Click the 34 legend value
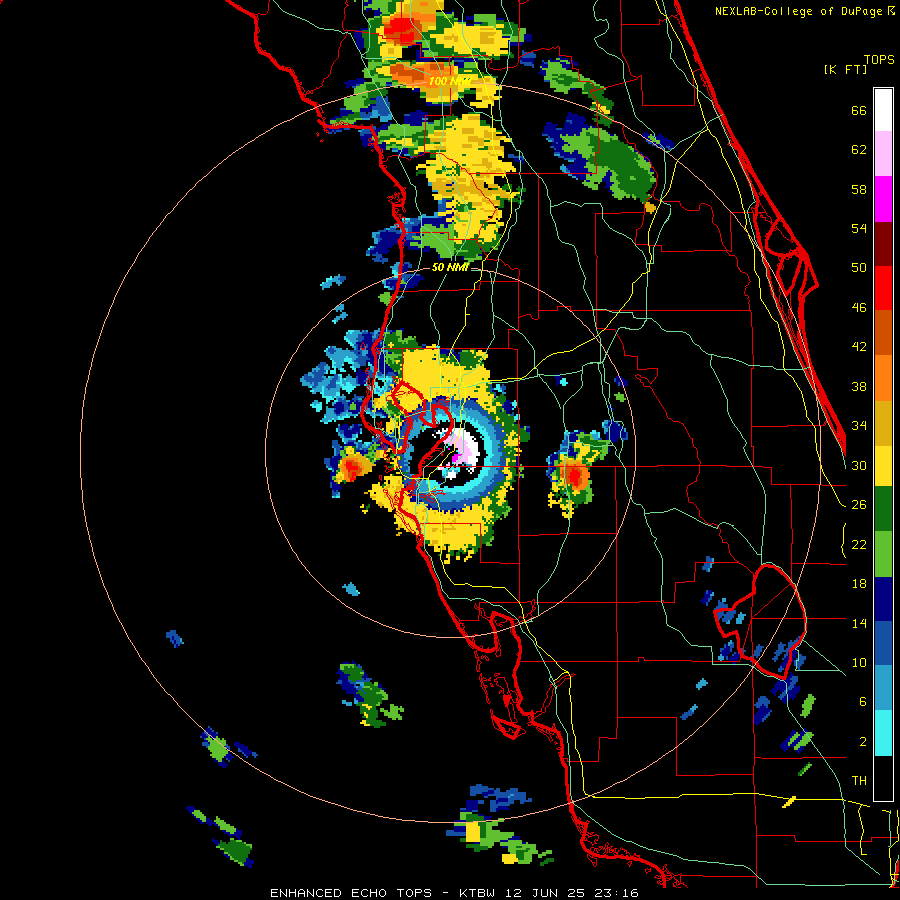The height and width of the screenshot is (900, 900). 859,425
